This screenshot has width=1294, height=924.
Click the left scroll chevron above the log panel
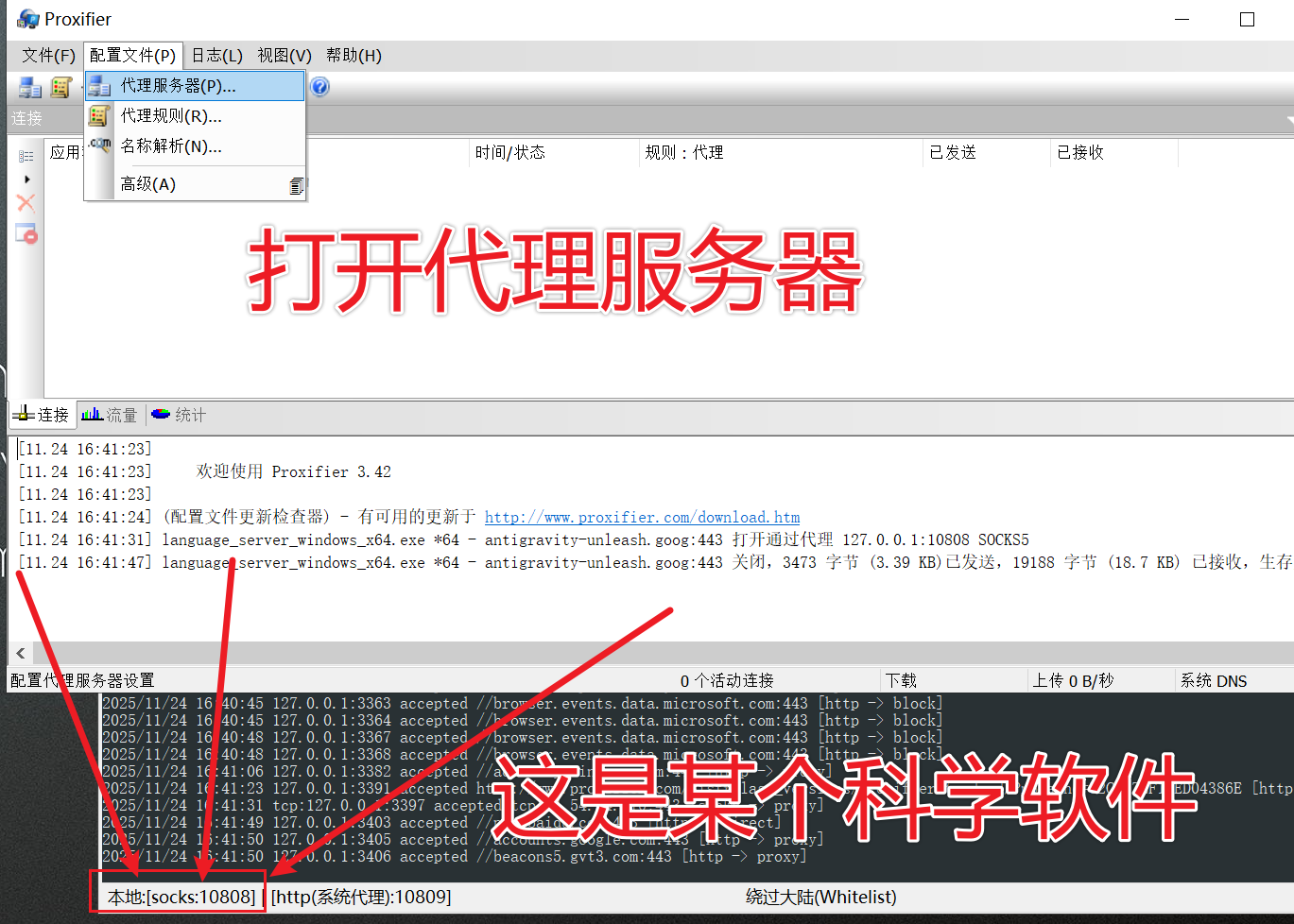tap(20, 653)
